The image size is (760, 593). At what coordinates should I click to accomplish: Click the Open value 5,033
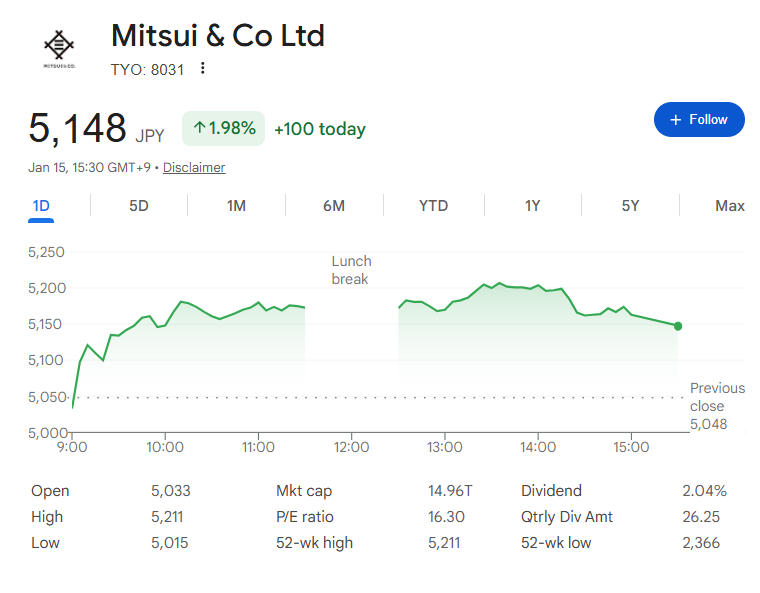(x=171, y=491)
